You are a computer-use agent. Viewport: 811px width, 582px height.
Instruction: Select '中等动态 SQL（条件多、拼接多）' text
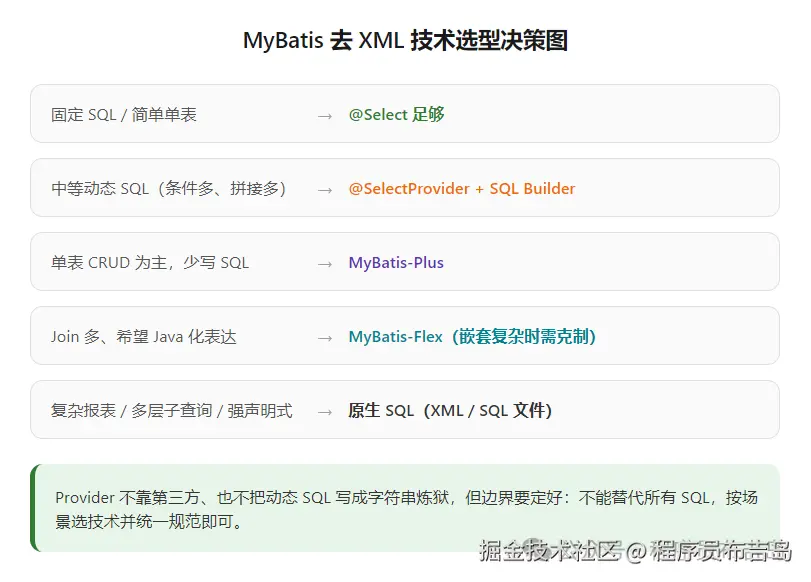pos(169,188)
